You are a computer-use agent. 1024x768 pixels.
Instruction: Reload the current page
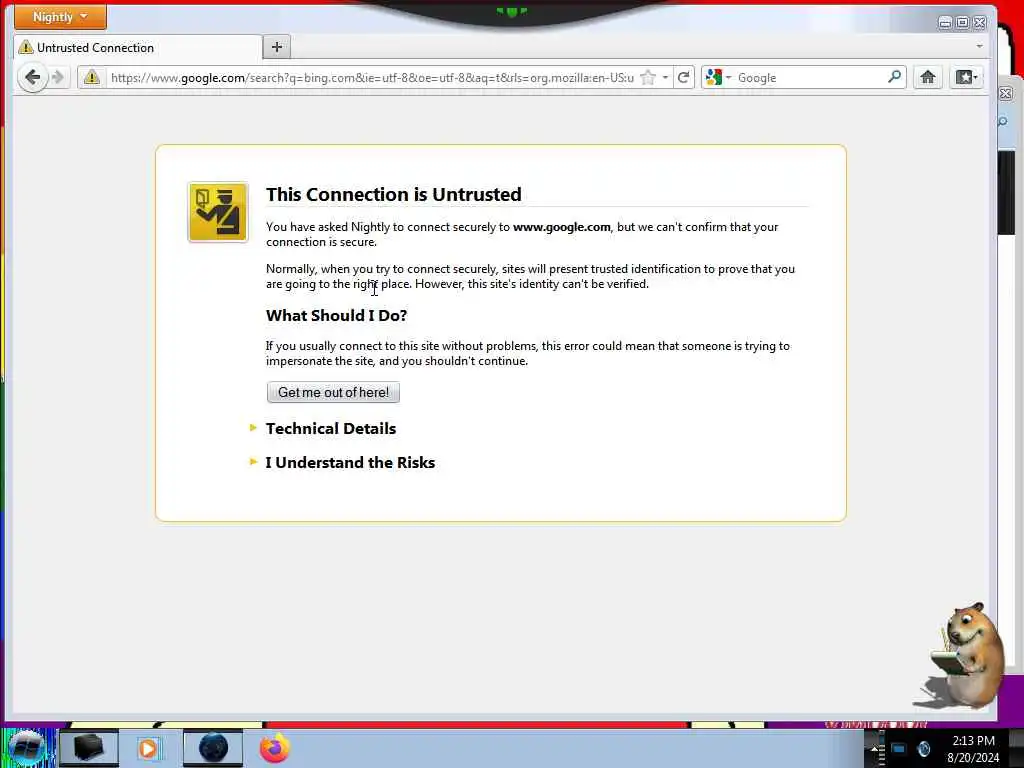(x=684, y=78)
